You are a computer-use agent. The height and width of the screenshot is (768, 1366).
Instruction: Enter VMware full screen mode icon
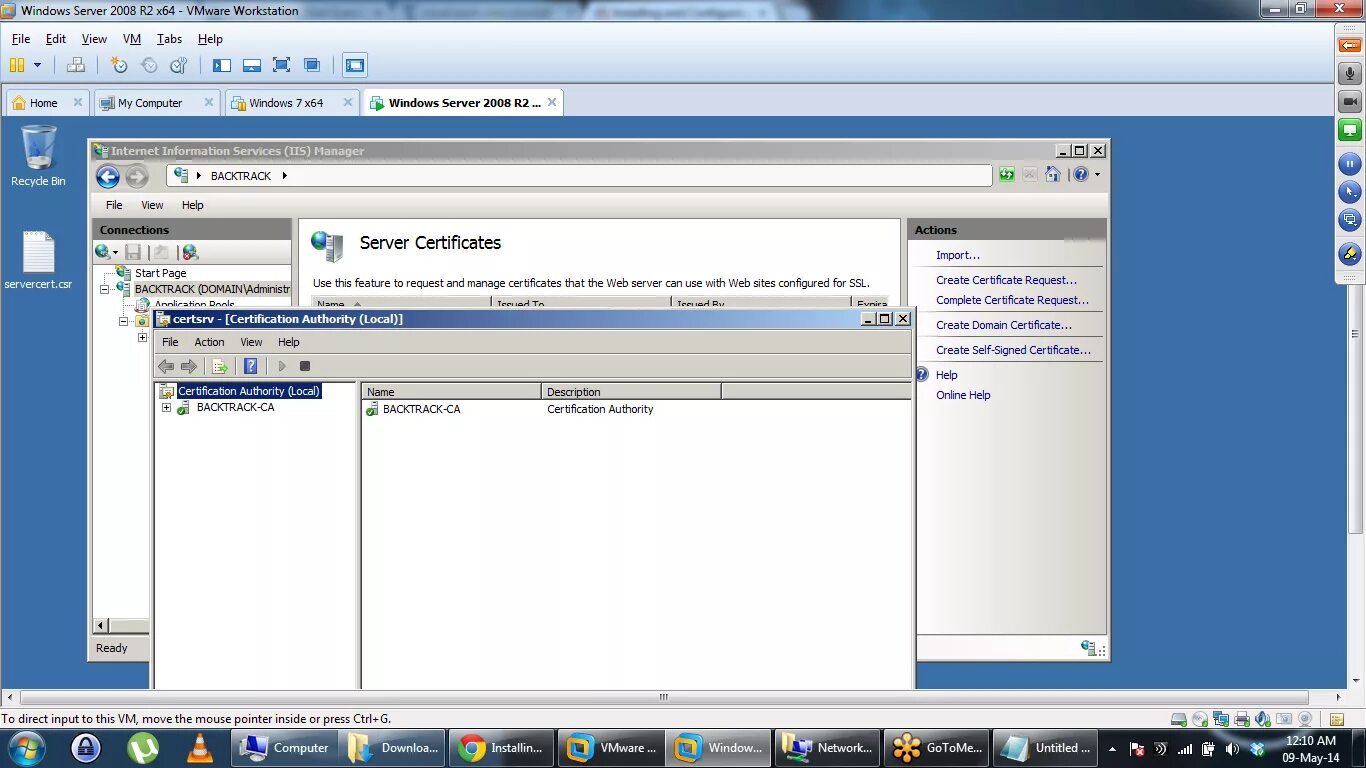[x=282, y=65]
